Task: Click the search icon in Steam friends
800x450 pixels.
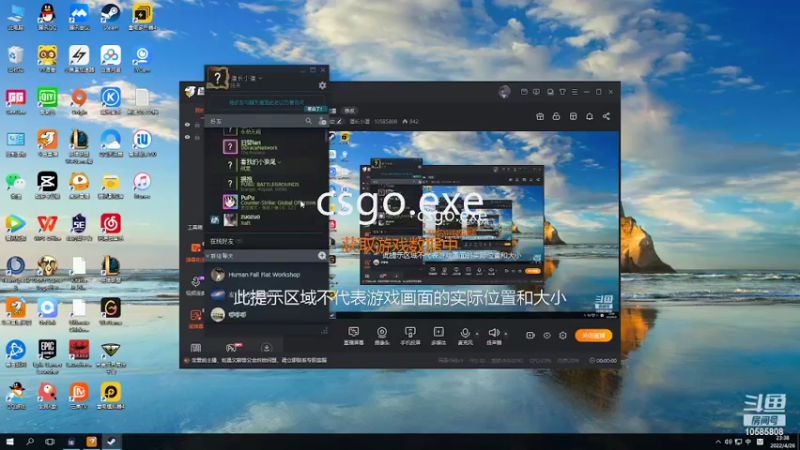Action: point(308,121)
